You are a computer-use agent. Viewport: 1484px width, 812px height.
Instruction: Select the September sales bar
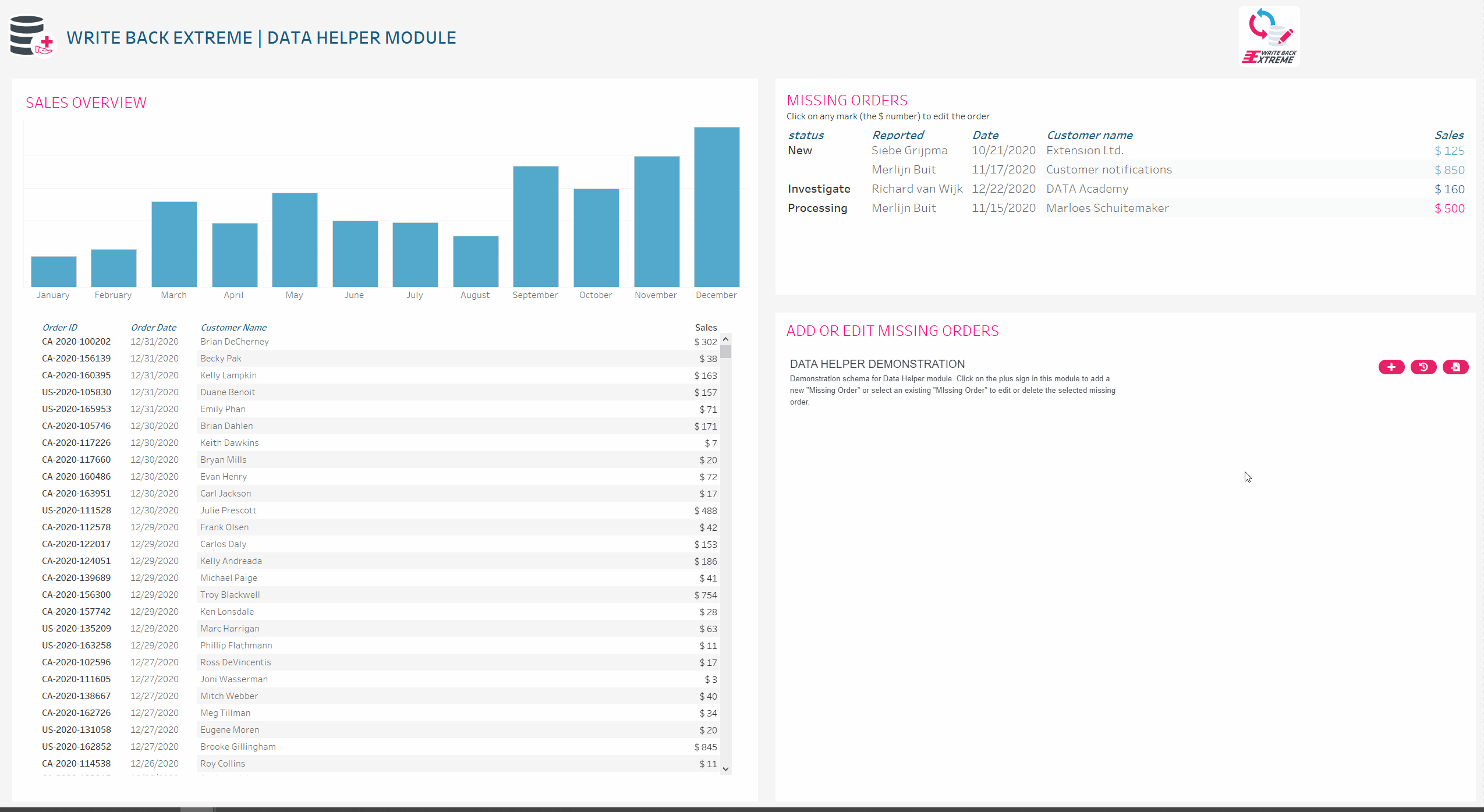535,227
